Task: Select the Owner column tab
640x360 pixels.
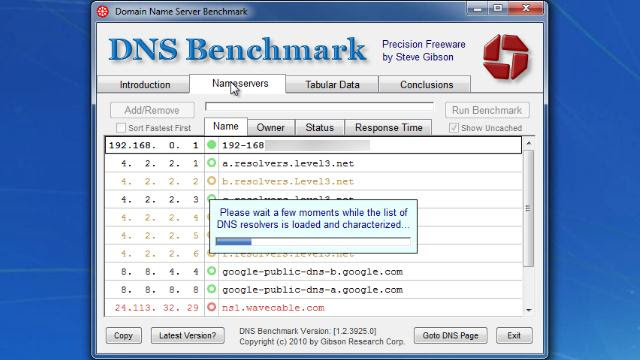Action: (x=270, y=128)
